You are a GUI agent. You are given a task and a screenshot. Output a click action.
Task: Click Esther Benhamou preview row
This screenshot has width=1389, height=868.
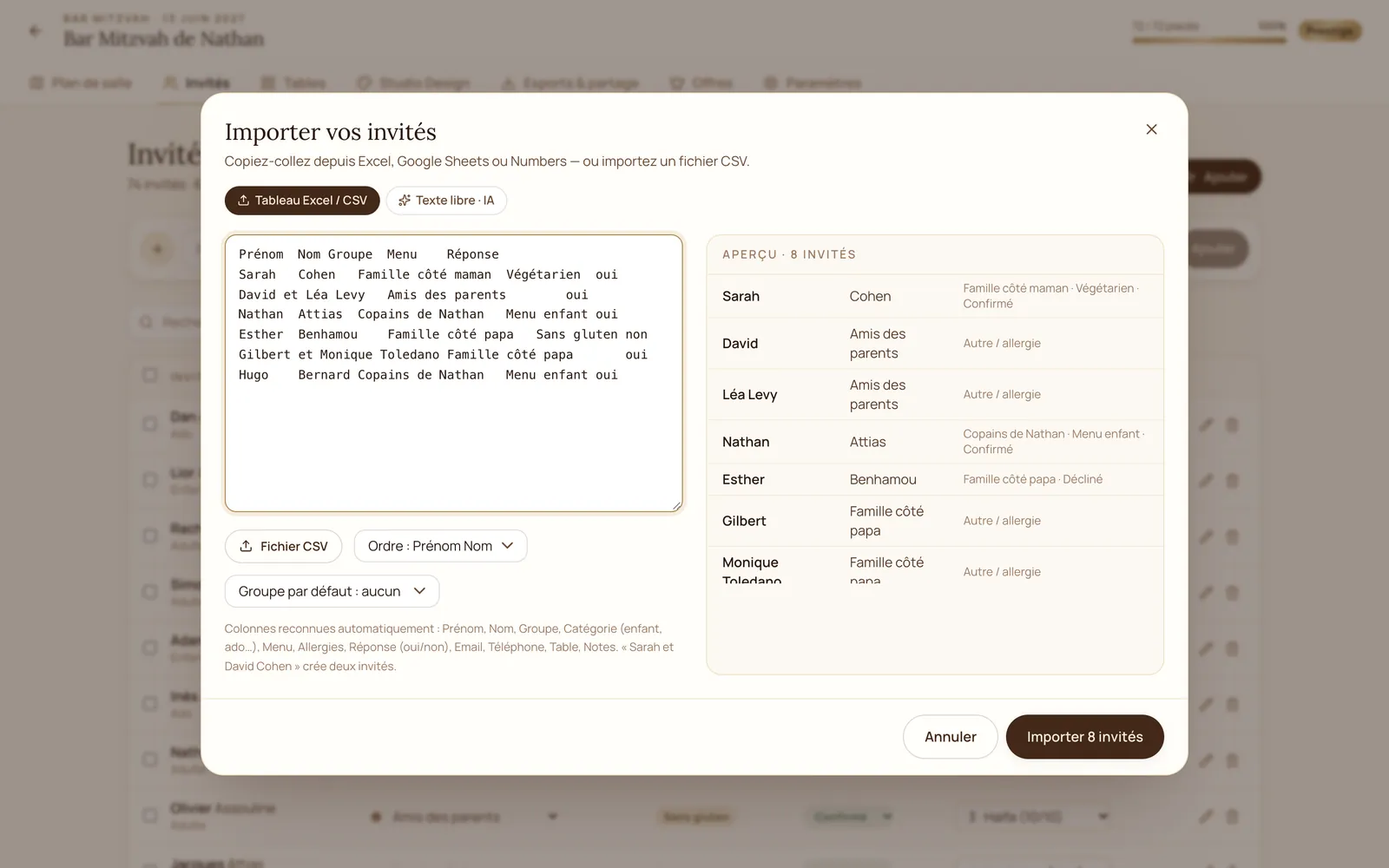pyautogui.click(x=935, y=479)
